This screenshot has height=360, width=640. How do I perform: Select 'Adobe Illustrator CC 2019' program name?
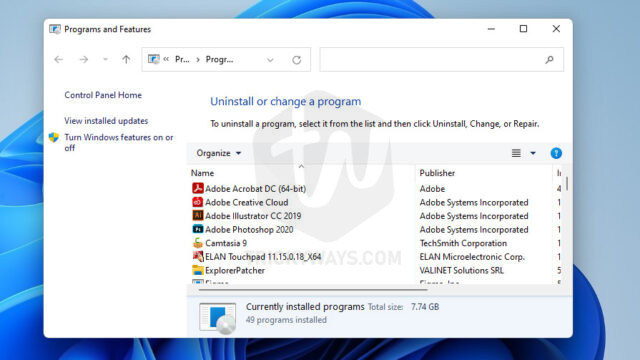(x=253, y=216)
